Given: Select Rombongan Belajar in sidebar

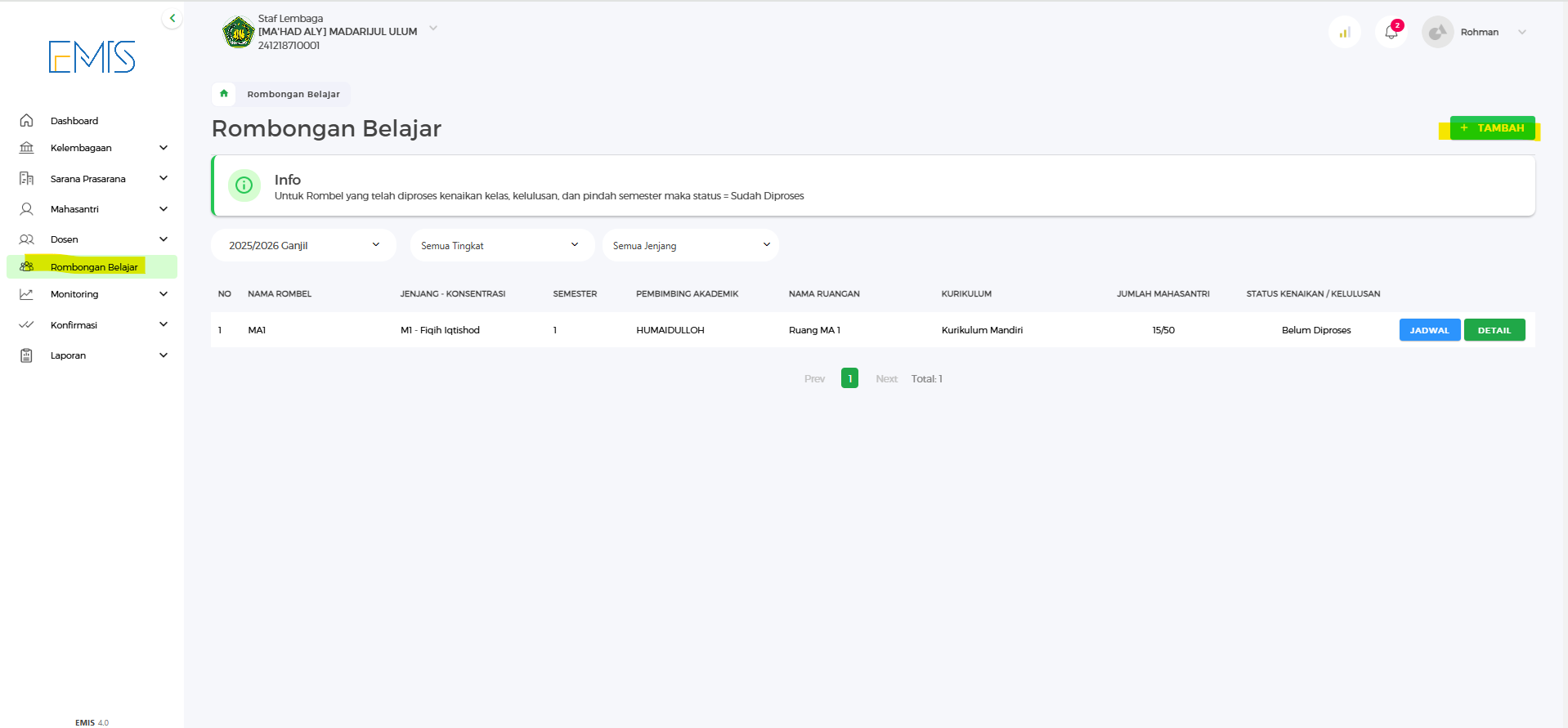Looking at the screenshot, I should click(x=93, y=267).
